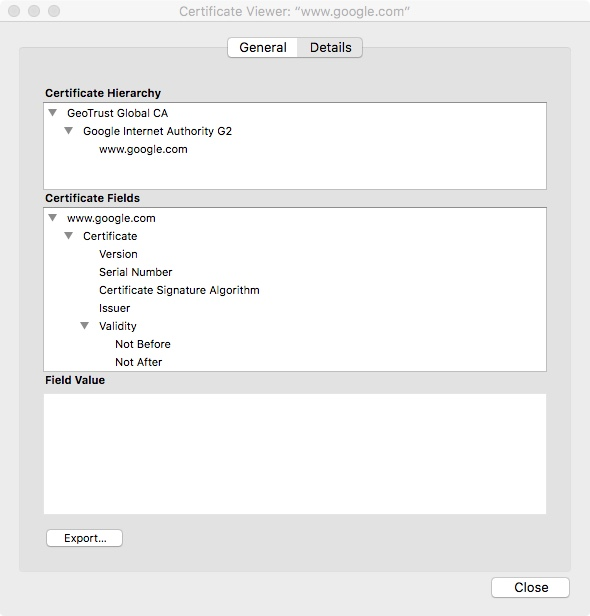Click the Close button

[x=531, y=588]
